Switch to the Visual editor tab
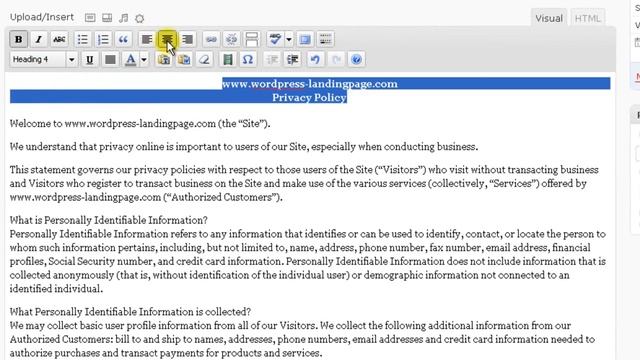 pos(549,18)
